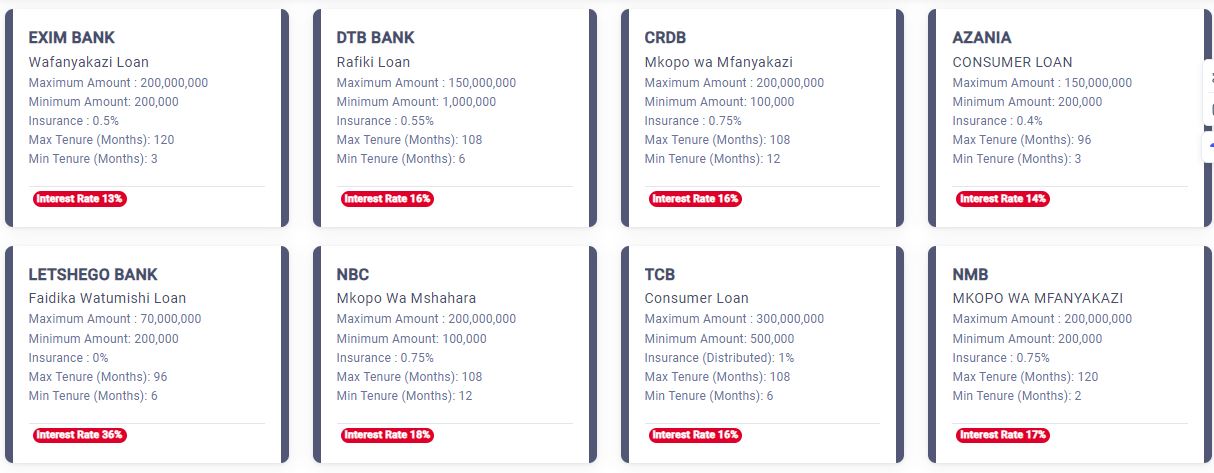Screen dimensions: 1214x473
Task: Open the Faidika Watumishi Loan name
Action: [107, 298]
